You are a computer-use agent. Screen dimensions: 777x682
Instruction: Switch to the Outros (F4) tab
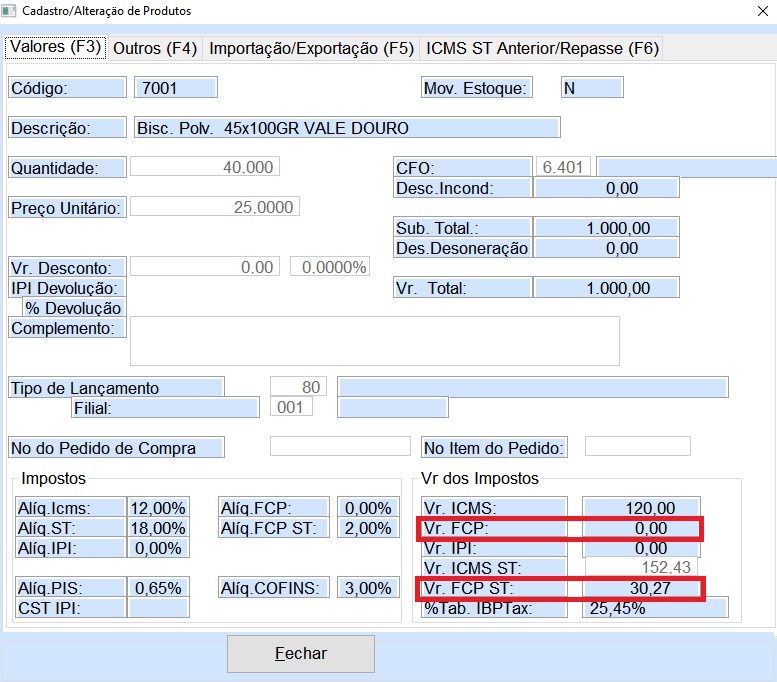155,48
